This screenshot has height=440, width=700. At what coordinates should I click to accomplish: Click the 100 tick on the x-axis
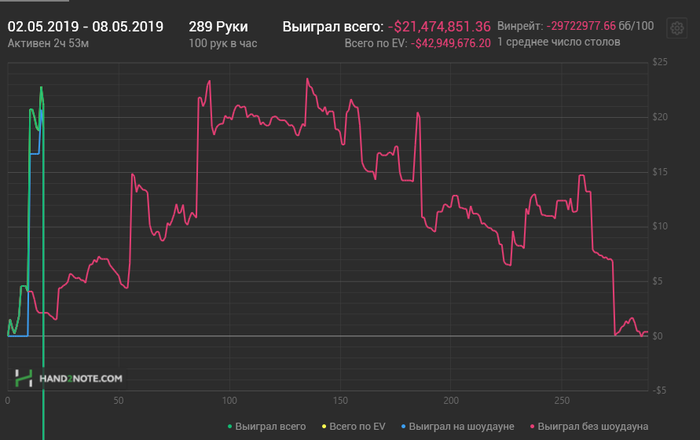pyautogui.click(x=229, y=401)
